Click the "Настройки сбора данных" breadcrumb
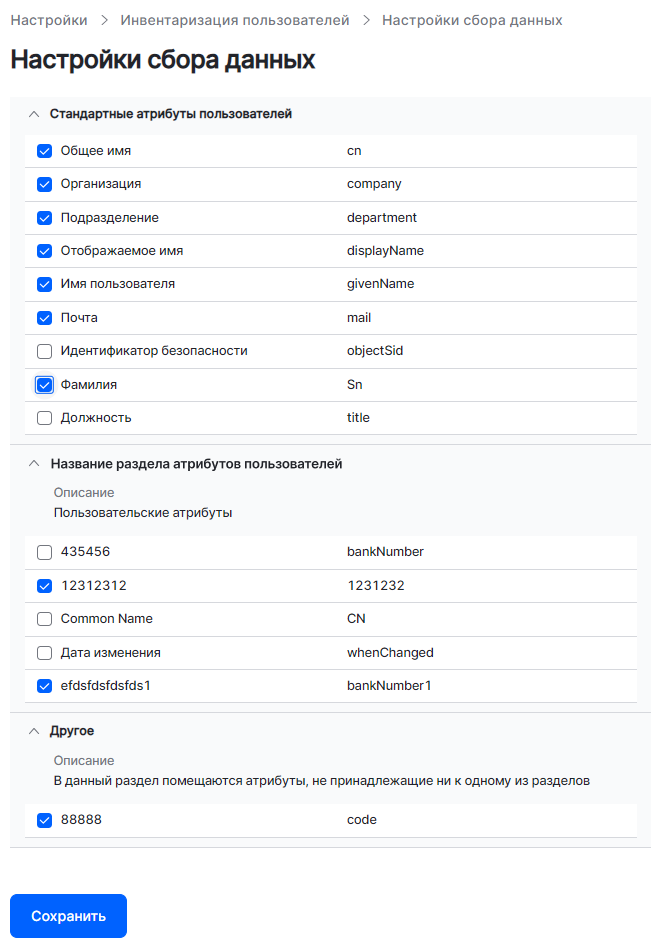 tap(472, 20)
